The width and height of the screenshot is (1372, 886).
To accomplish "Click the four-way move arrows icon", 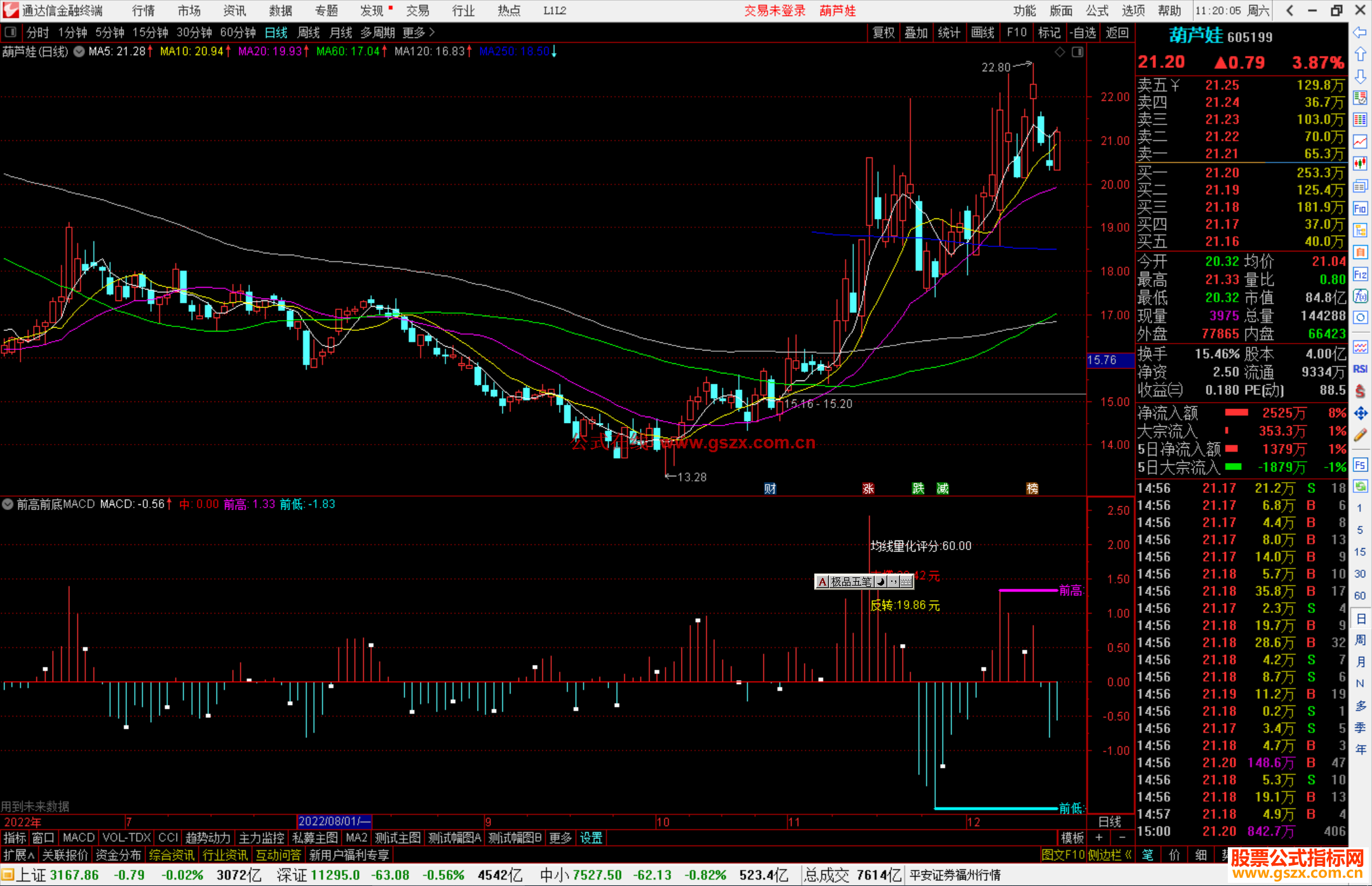I will click(1360, 413).
